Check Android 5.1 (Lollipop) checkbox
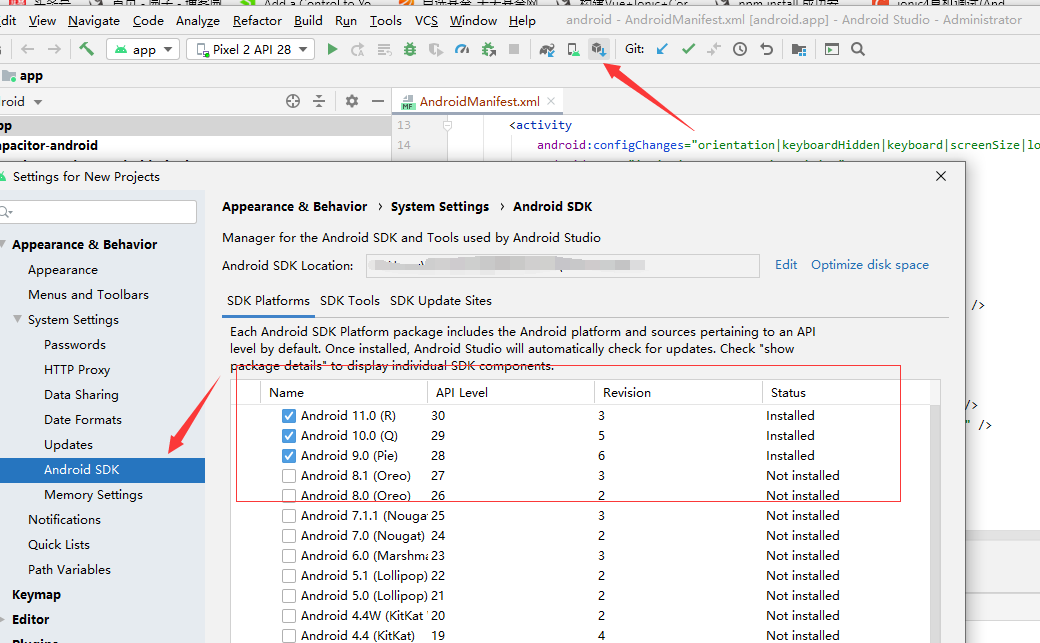The height and width of the screenshot is (643, 1040). click(x=289, y=575)
